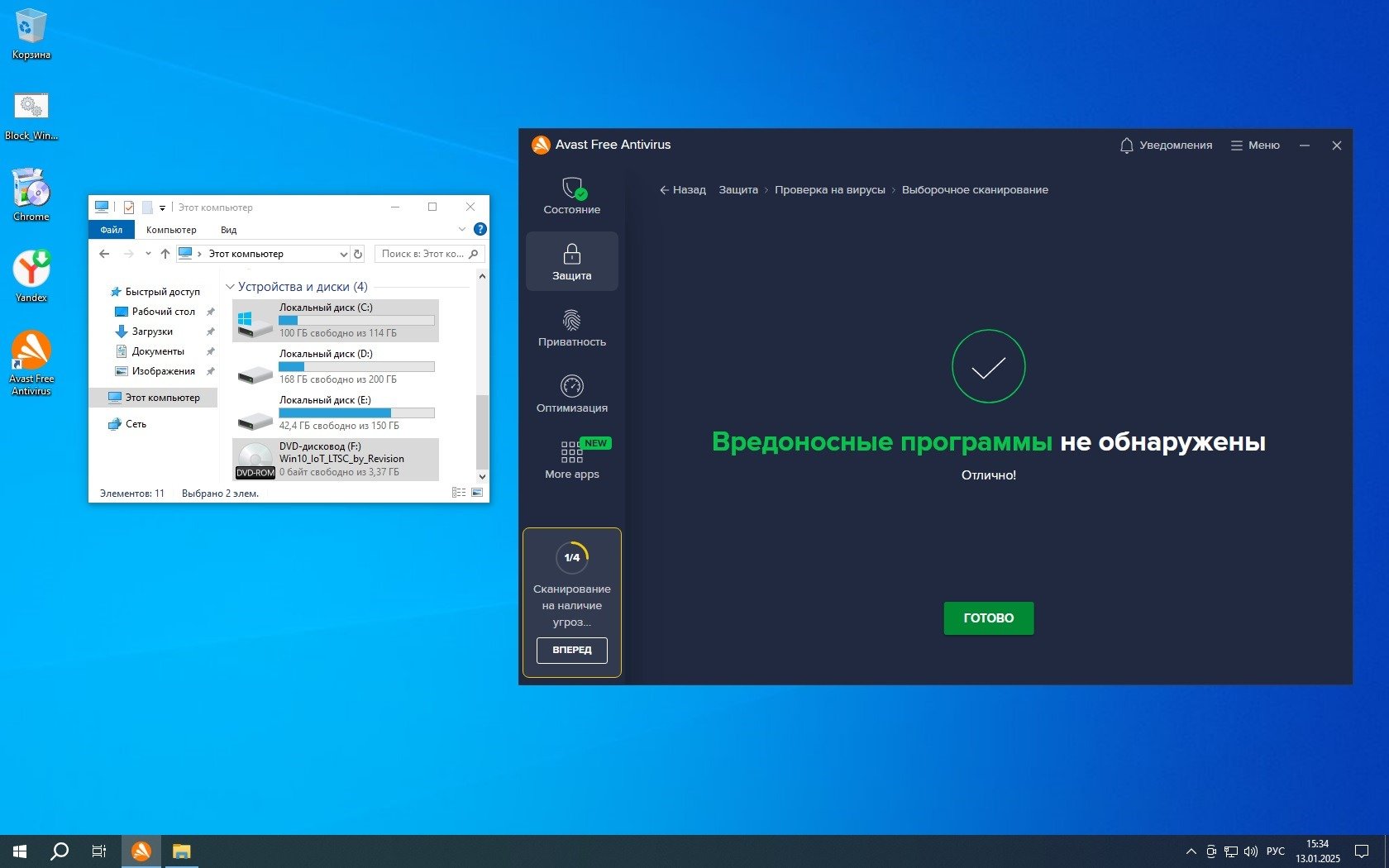The width and height of the screenshot is (1389, 868).
Task: Click Проверка на вирусы breadcrumb
Action: (830, 190)
